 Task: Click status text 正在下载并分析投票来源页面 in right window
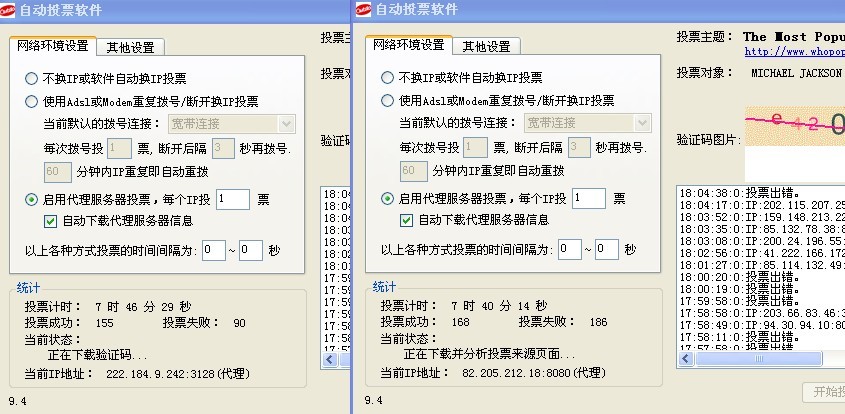tap(489, 354)
